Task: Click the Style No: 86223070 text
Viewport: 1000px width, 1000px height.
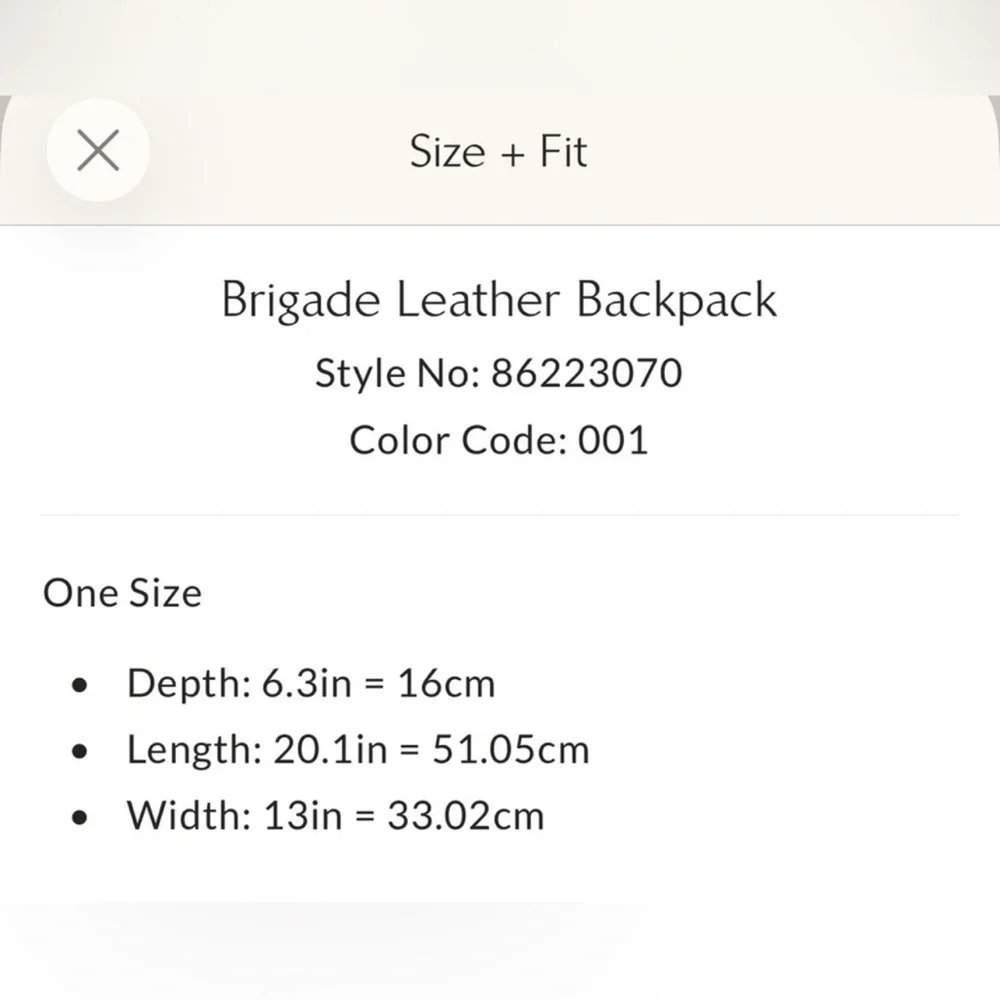Action: click(499, 373)
